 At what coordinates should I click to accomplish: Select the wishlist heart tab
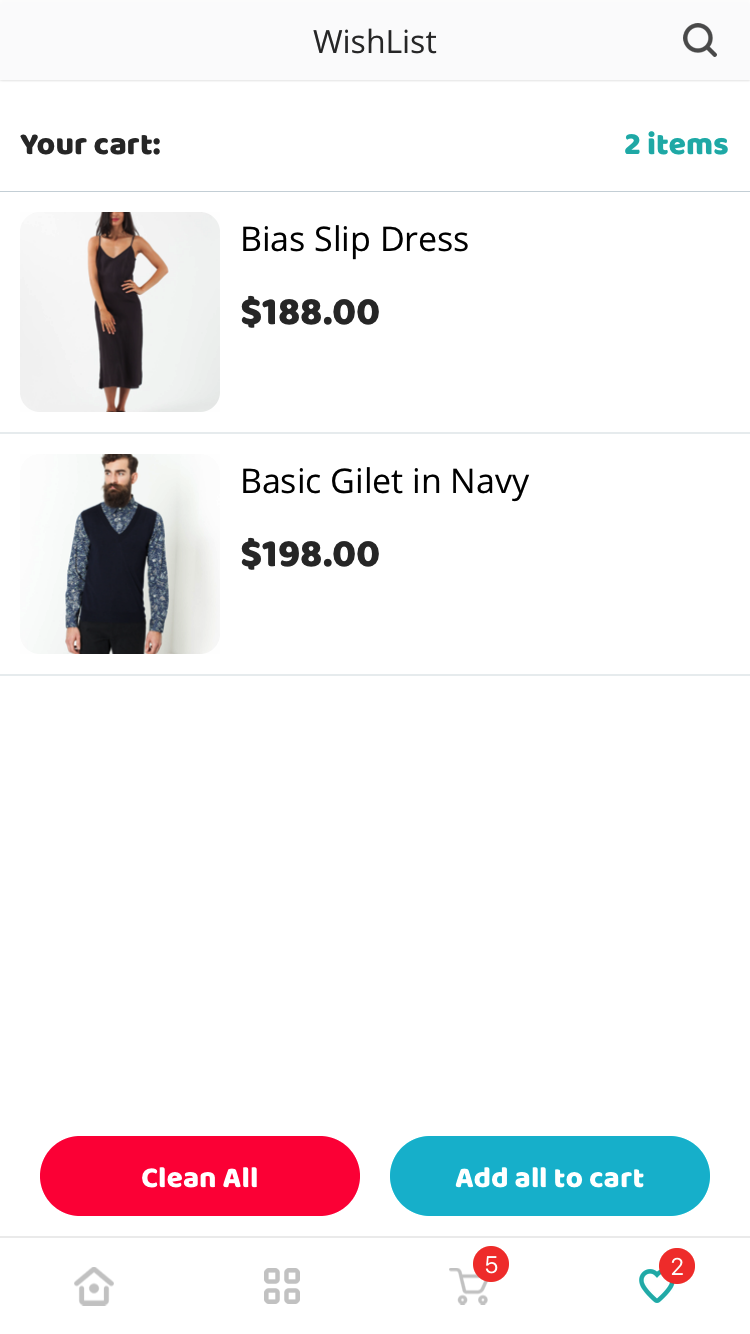point(655,1287)
